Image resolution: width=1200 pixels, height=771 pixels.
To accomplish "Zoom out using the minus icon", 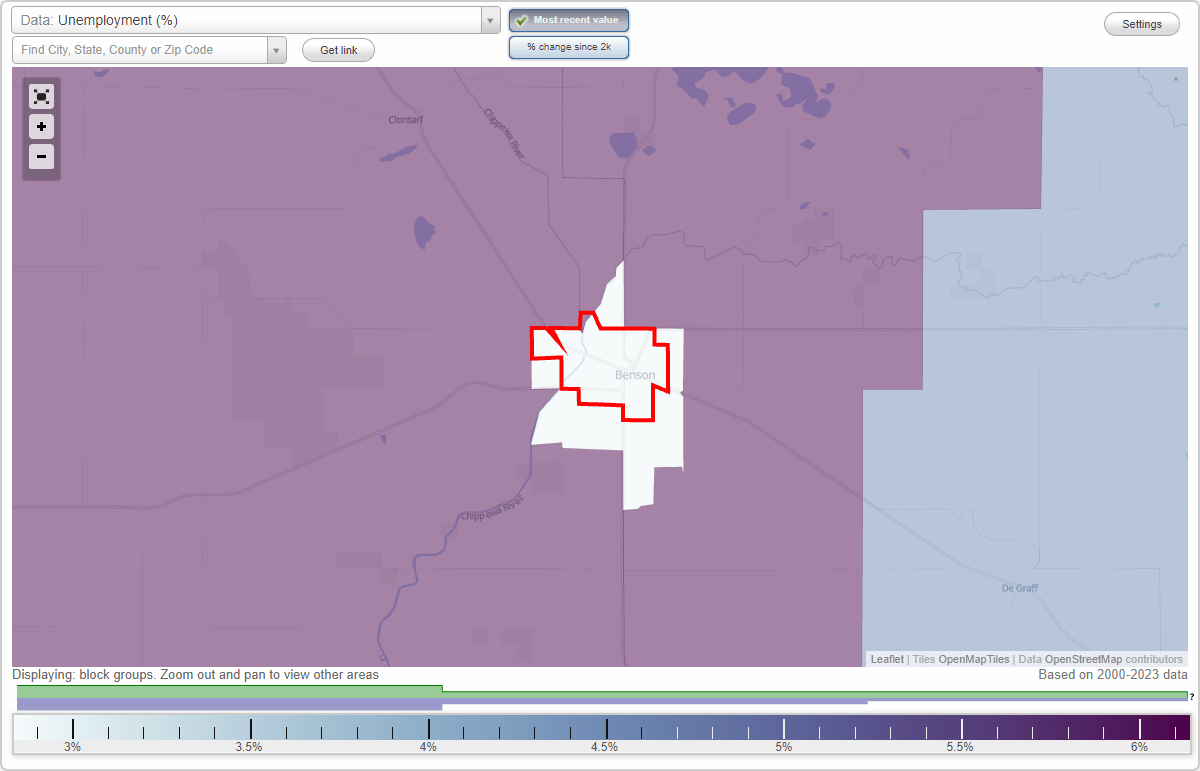I will (x=41, y=157).
